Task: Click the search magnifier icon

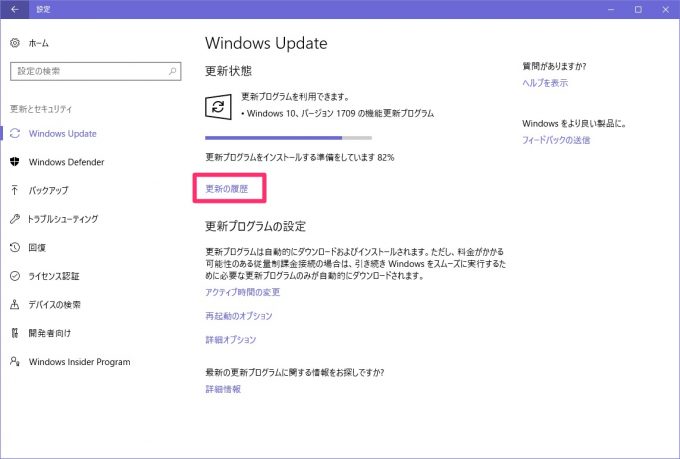Action: click(173, 71)
